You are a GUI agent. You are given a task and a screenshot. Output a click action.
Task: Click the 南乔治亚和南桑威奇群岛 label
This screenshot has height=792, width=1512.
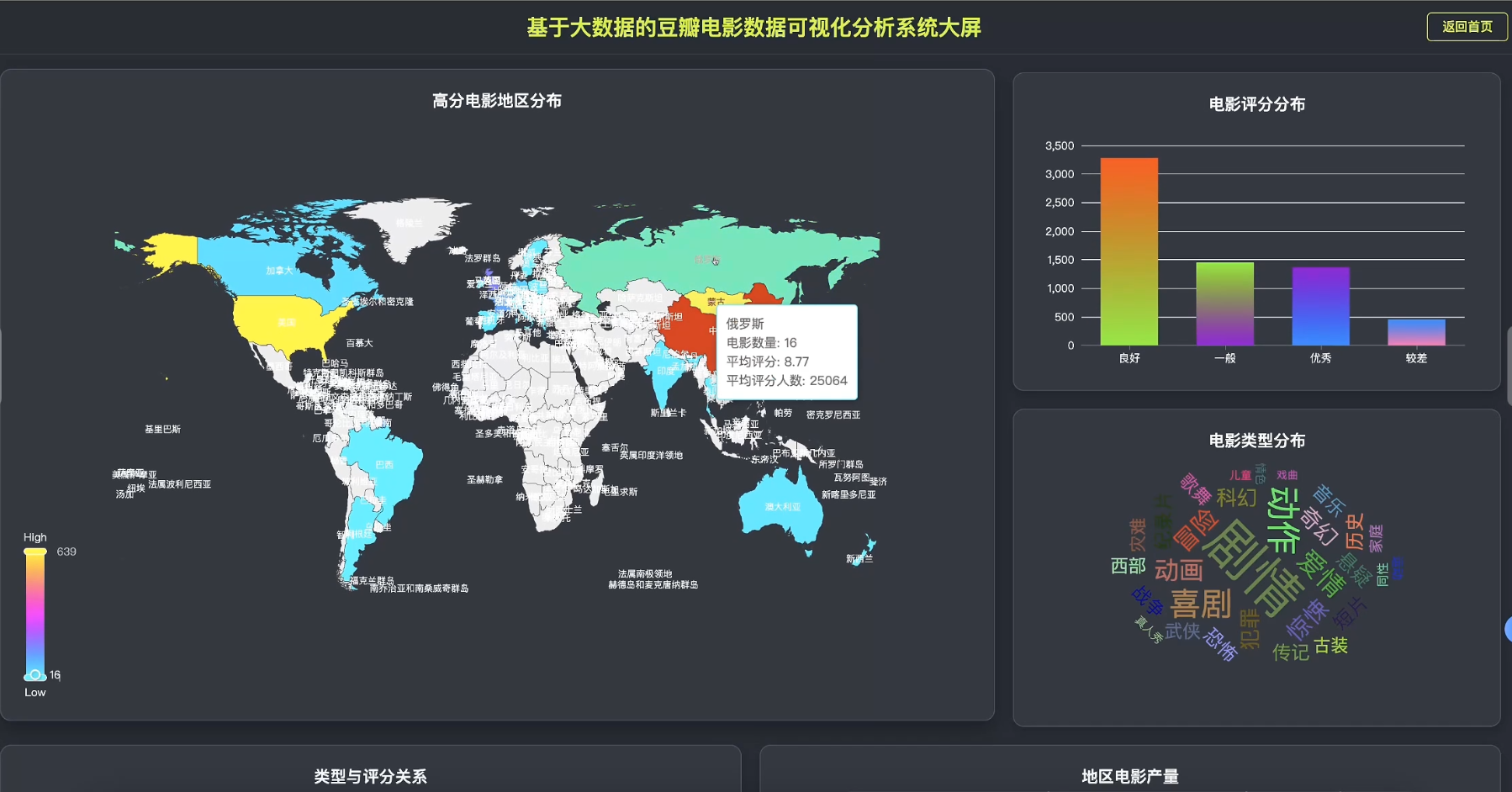pos(419,589)
